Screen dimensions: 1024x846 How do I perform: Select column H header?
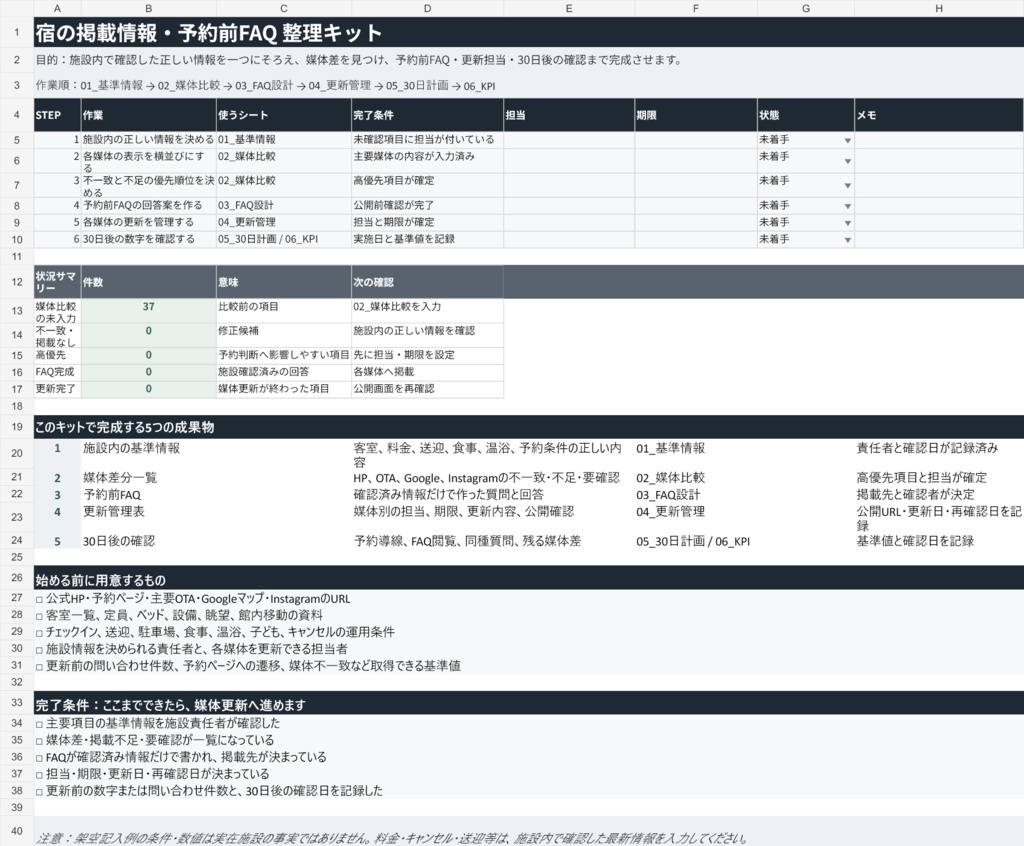tap(938, 8)
